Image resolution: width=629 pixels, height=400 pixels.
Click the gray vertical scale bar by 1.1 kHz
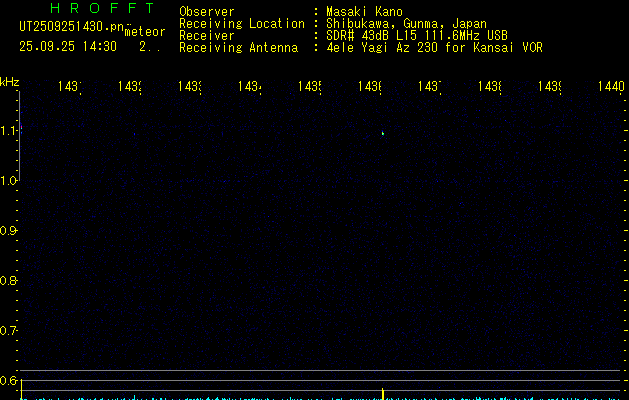[x=19, y=136]
